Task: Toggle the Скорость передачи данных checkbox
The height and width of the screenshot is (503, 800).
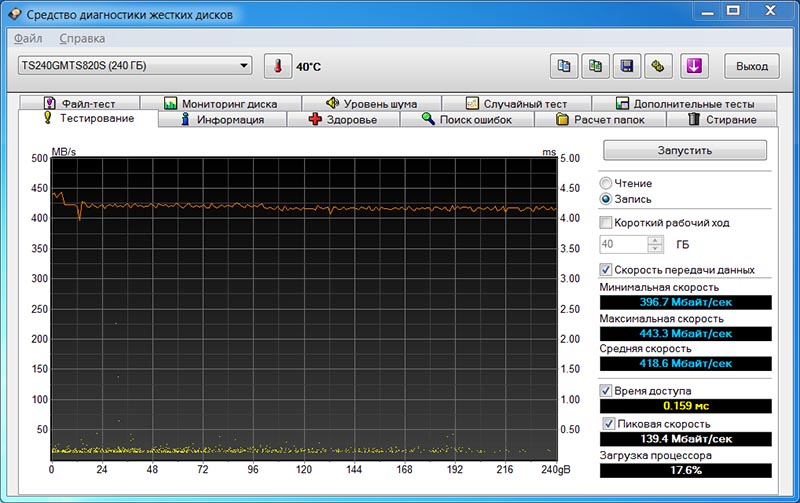Action: (606, 269)
